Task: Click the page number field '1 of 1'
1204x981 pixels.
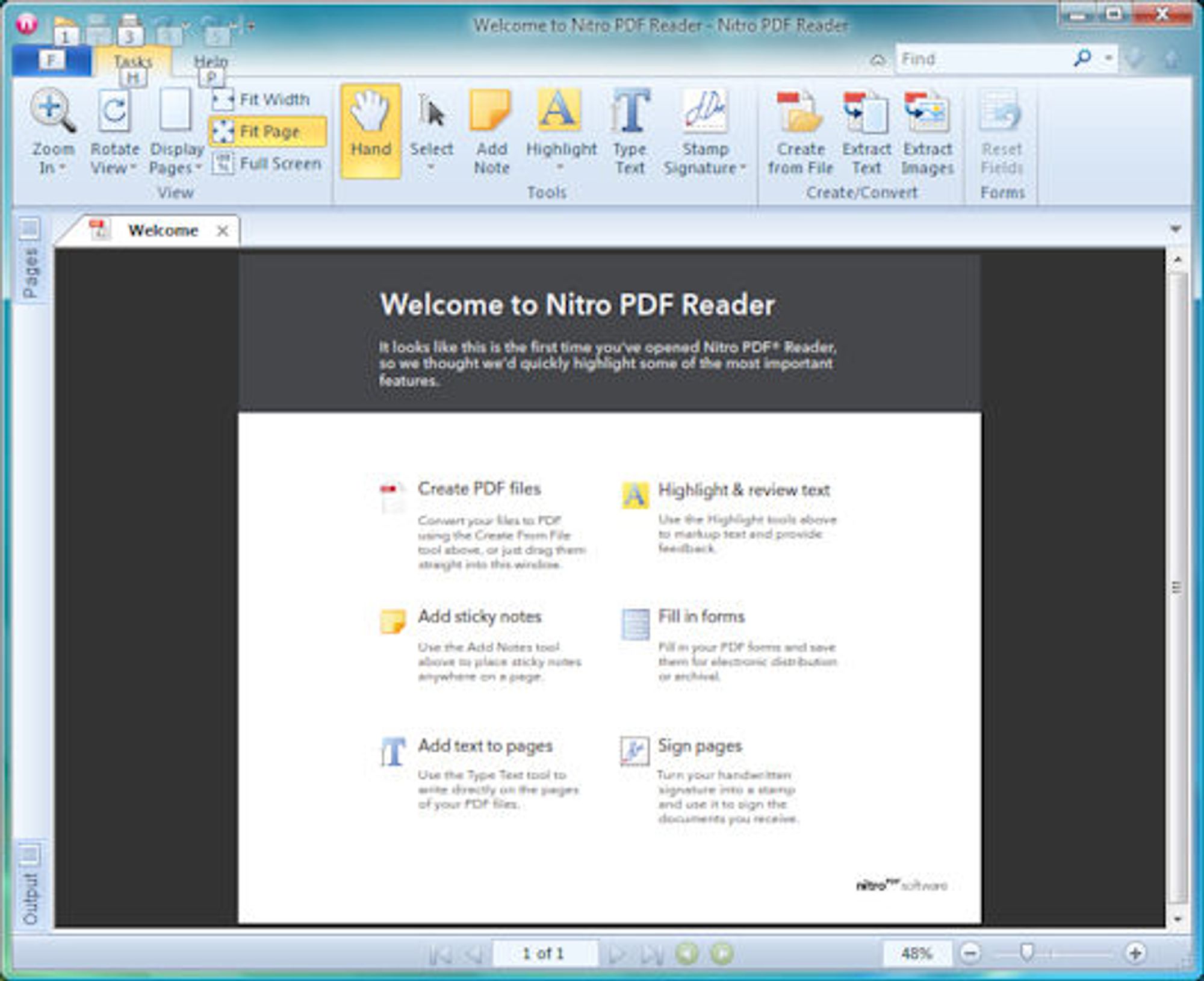Action: [545, 953]
